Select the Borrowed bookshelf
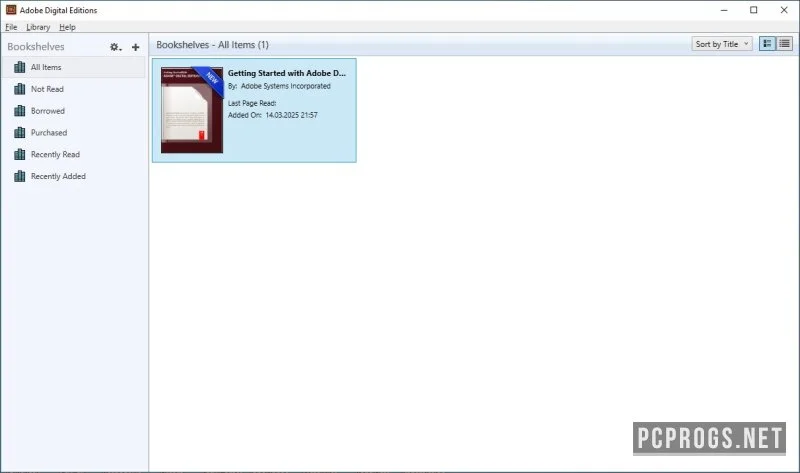This screenshot has width=800, height=473. (73, 111)
